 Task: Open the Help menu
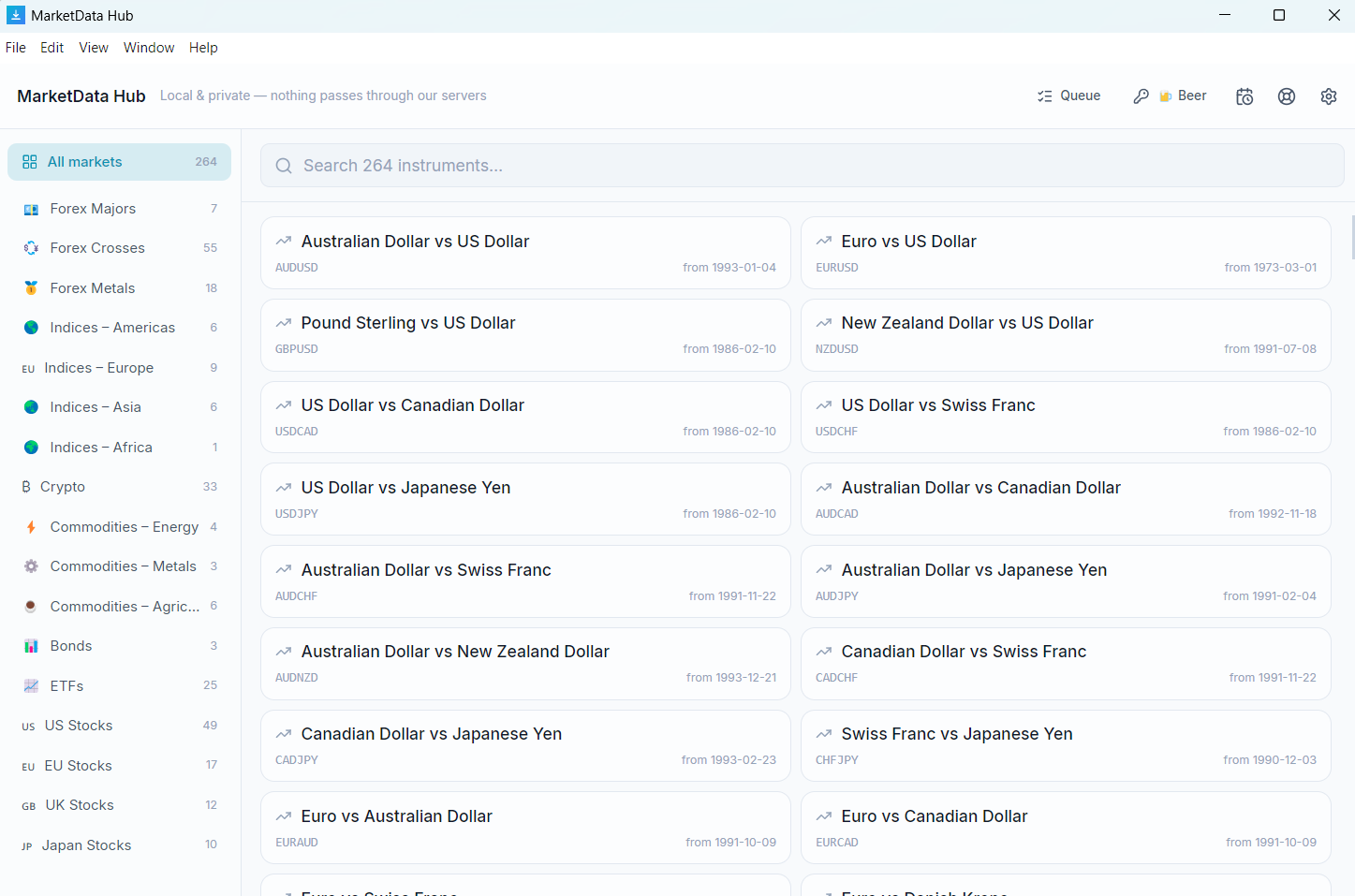tap(203, 48)
